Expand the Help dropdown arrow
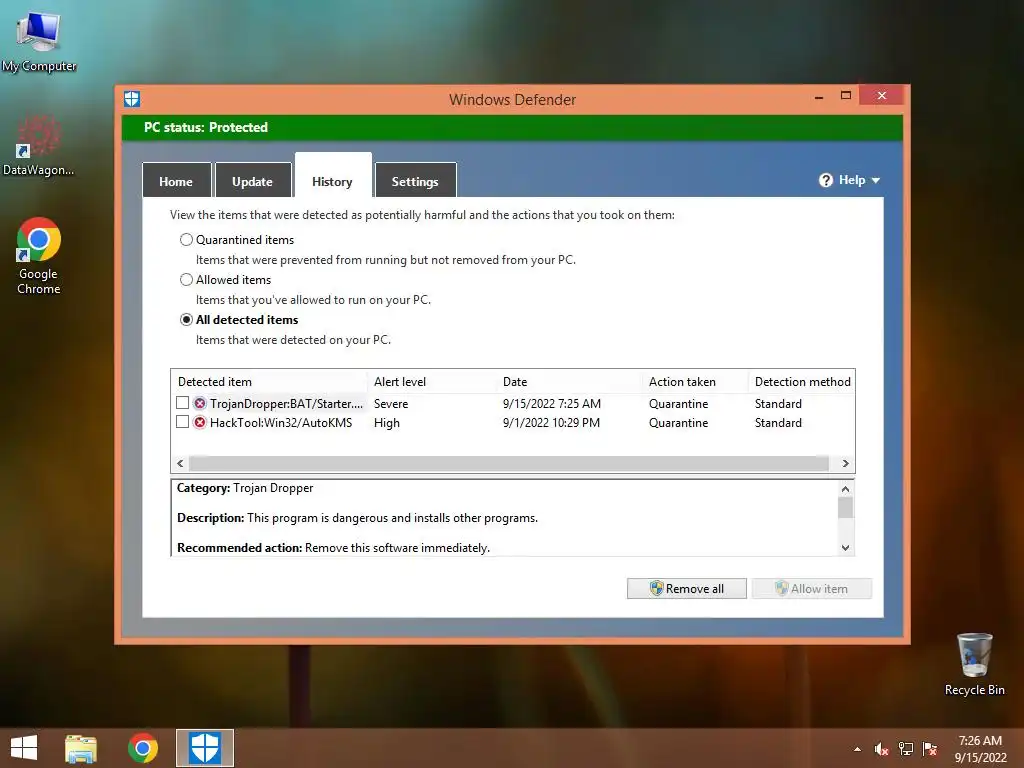Viewport: 1024px width, 768px height. 876,180
